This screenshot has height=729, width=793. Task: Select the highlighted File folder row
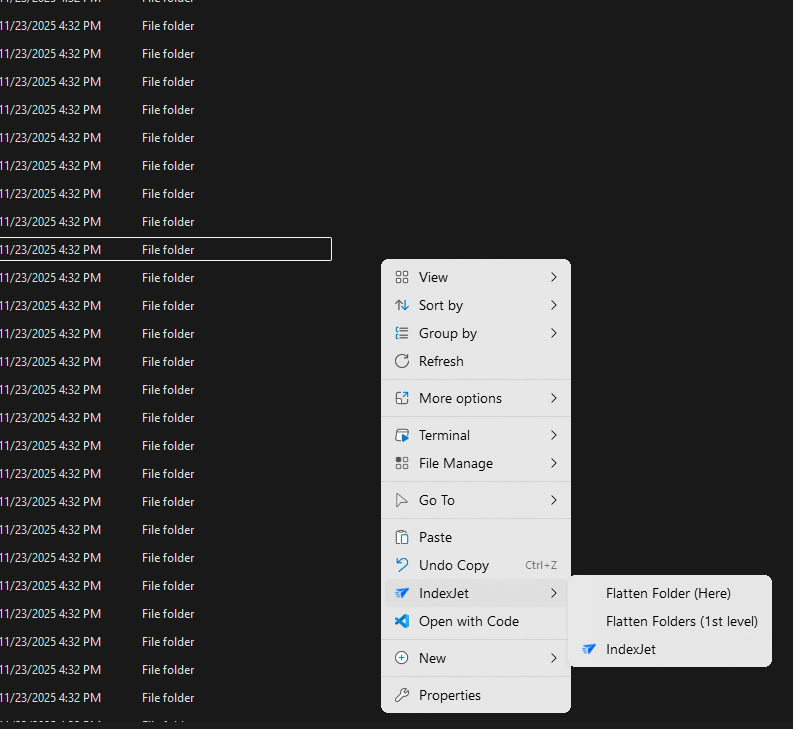pos(165,250)
